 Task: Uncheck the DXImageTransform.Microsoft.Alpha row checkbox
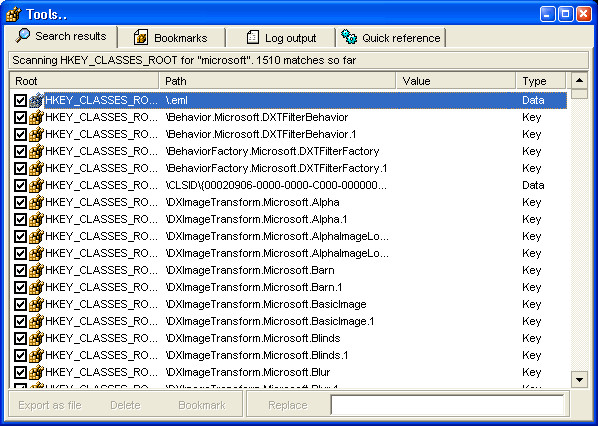pos(20,203)
